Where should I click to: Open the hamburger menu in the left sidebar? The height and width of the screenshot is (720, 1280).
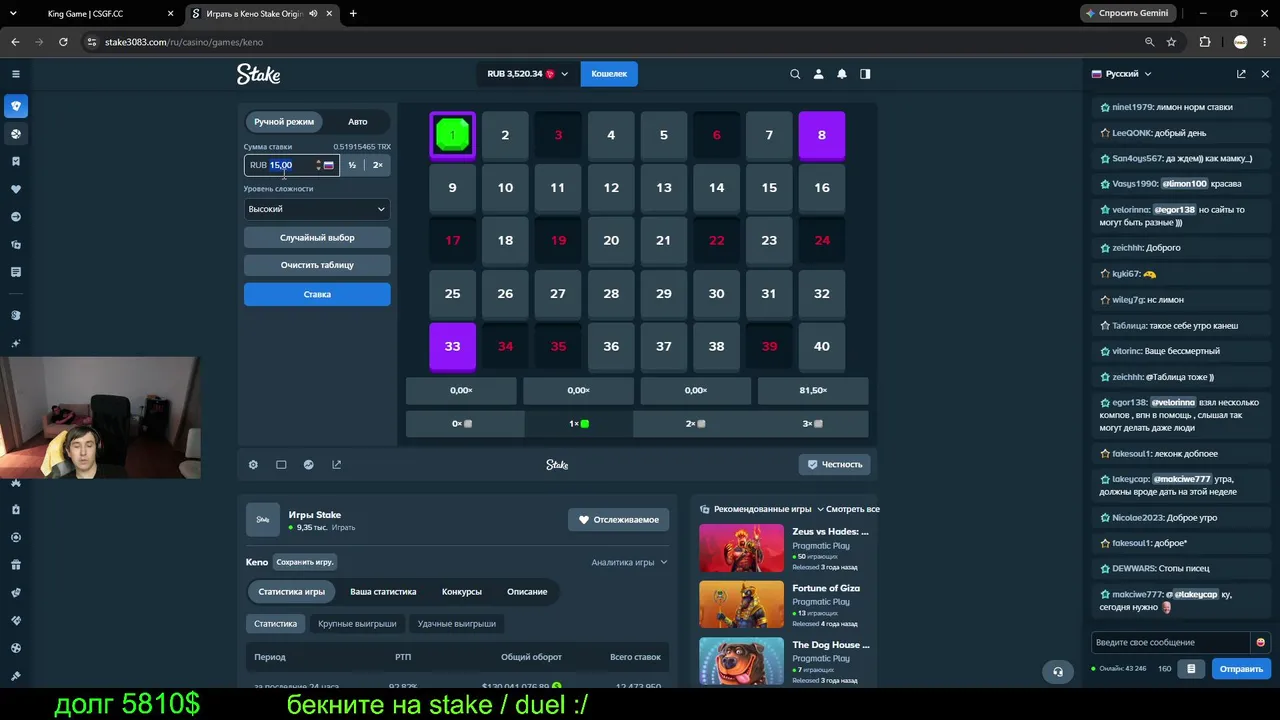16,74
